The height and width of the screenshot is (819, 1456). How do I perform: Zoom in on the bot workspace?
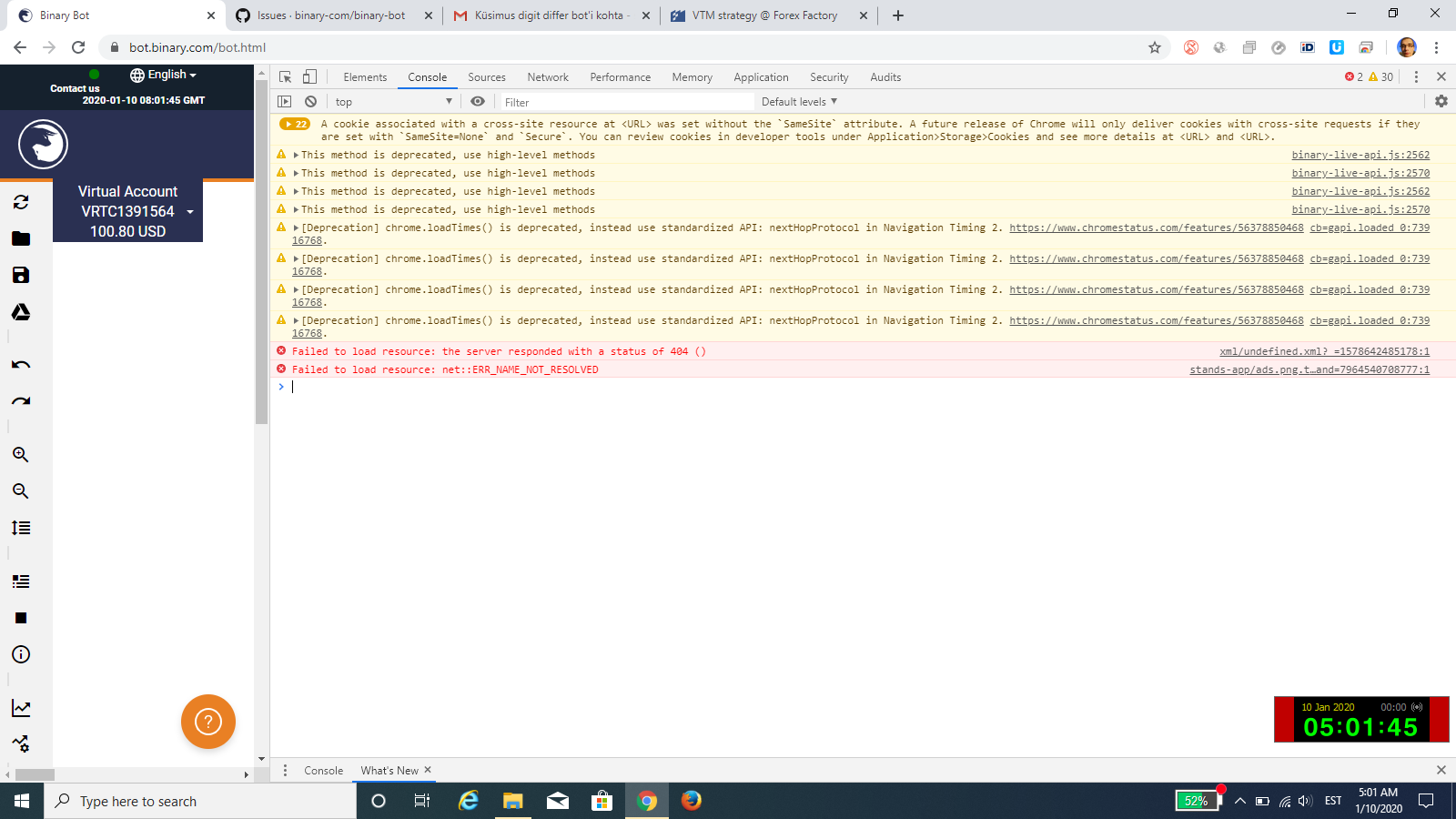(x=20, y=454)
